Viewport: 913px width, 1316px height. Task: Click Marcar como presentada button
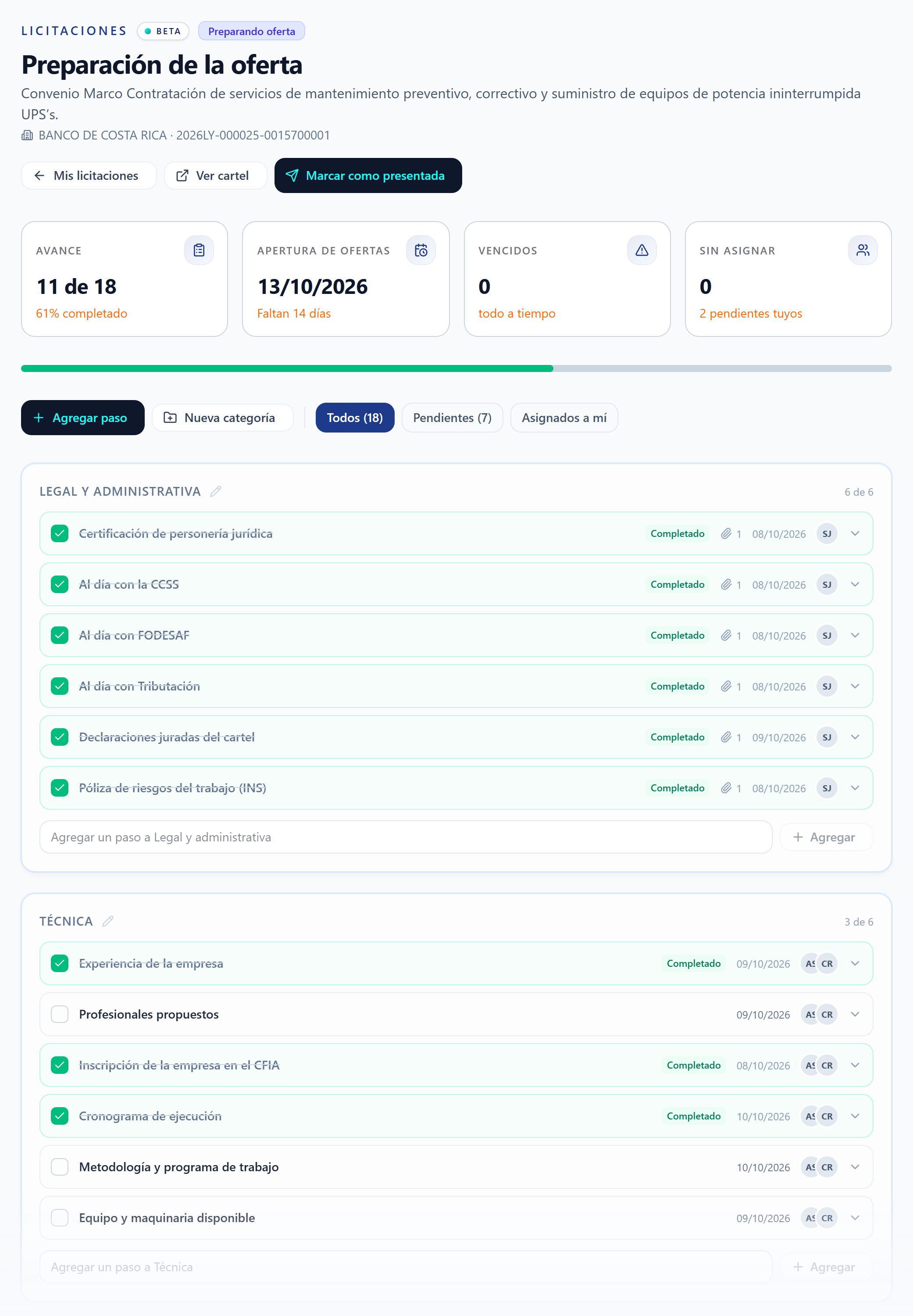point(368,175)
